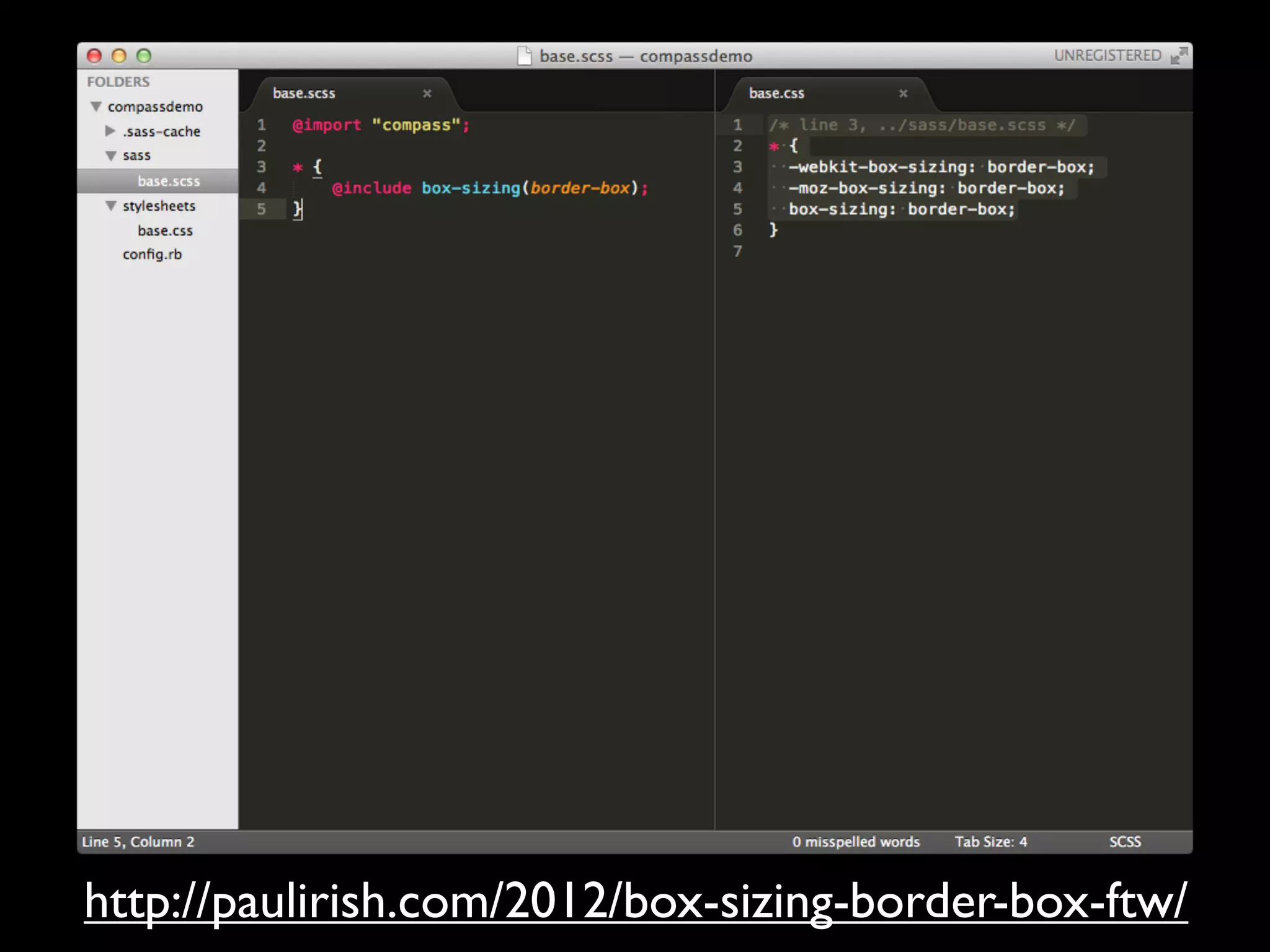Open the paulirish.com box-sizing link
The height and width of the screenshot is (952, 1270).
tap(635, 902)
